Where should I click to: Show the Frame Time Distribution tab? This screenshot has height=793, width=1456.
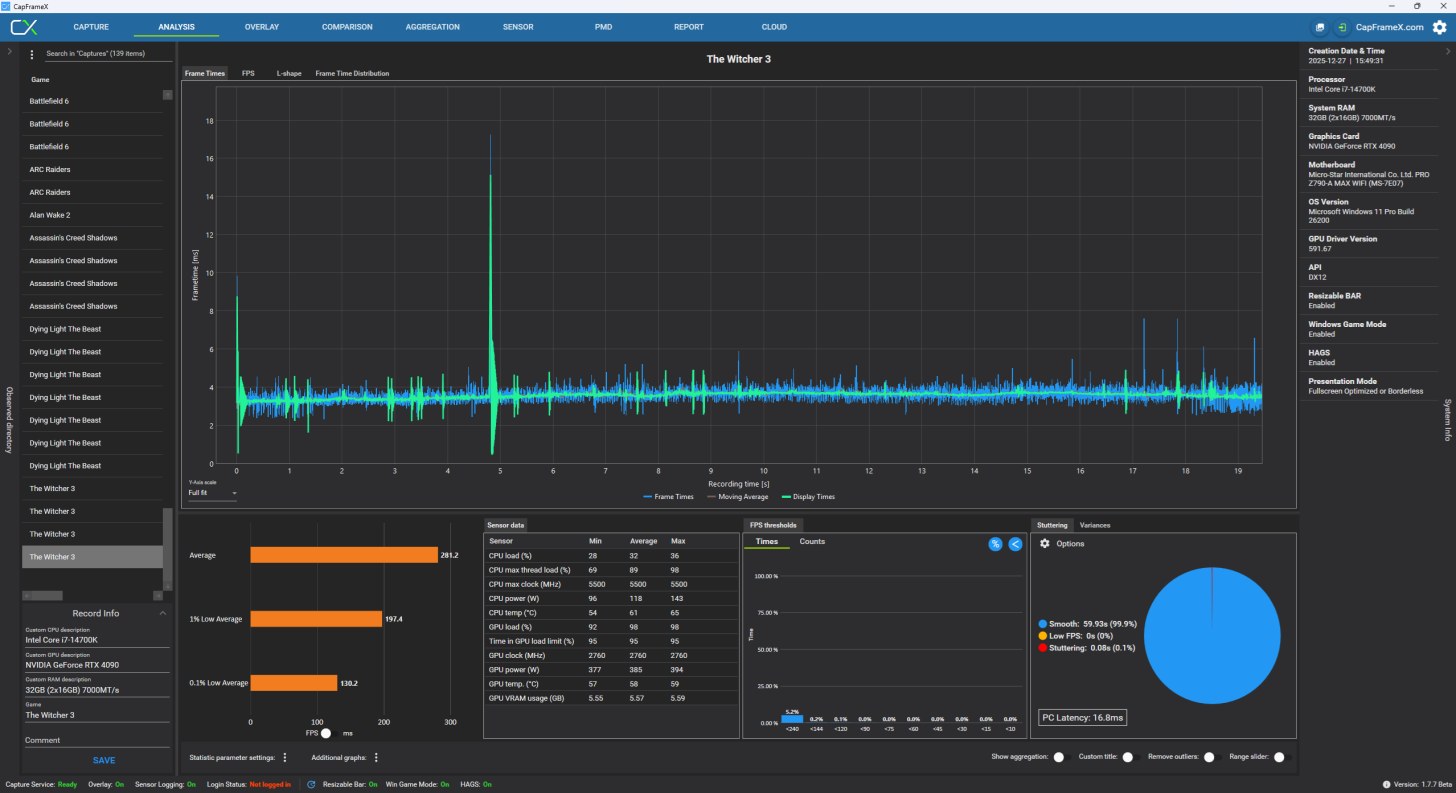[352, 73]
